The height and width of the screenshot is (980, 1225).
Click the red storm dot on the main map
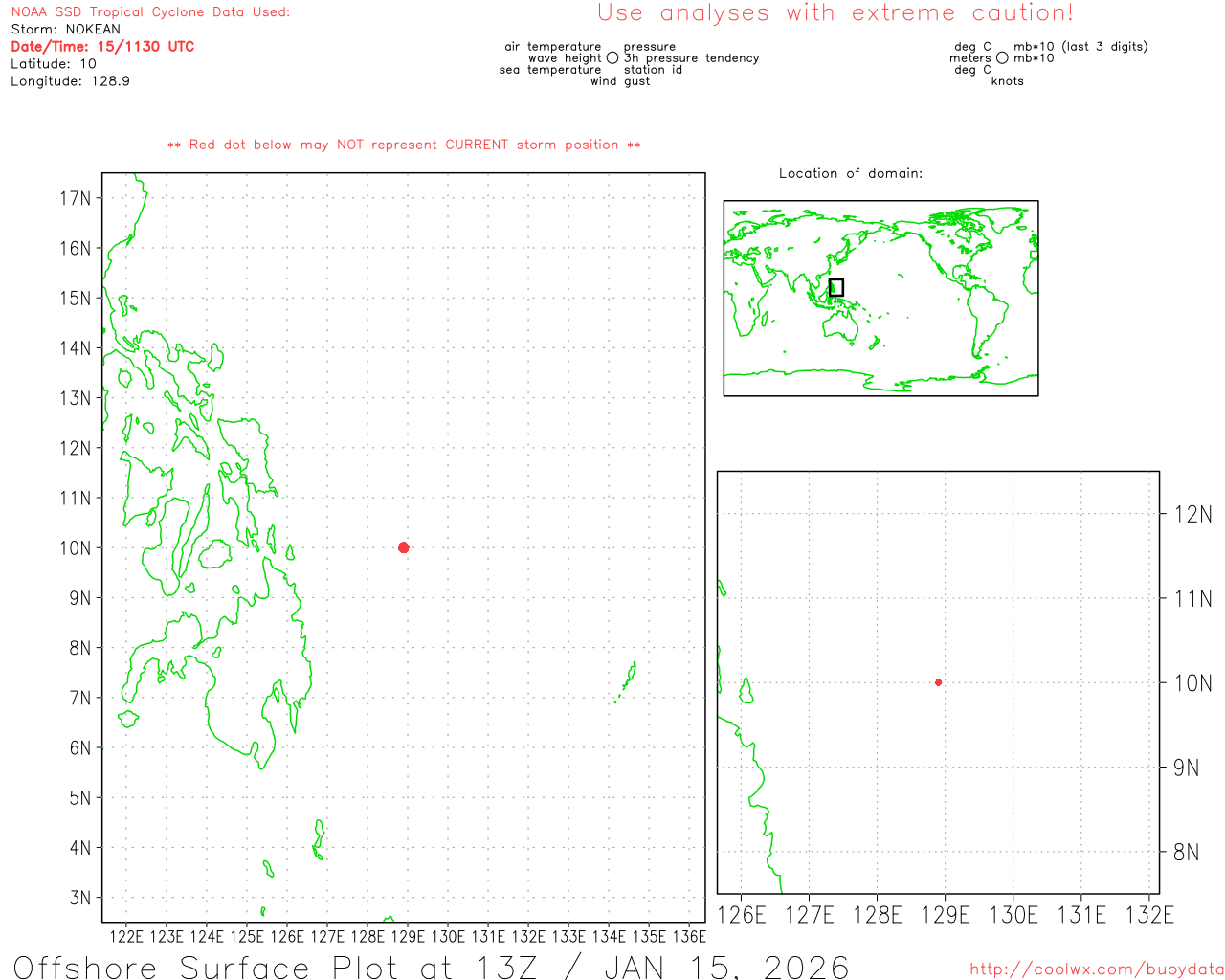(x=403, y=547)
